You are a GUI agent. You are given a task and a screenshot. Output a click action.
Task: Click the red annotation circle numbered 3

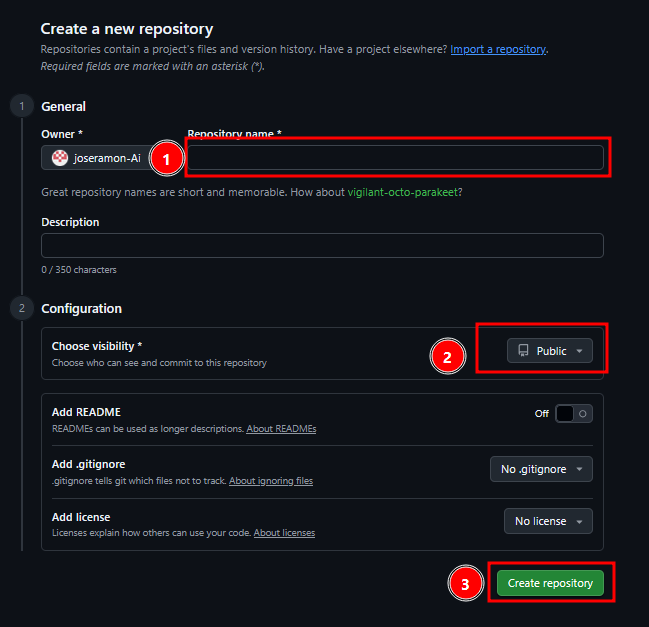[465, 584]
